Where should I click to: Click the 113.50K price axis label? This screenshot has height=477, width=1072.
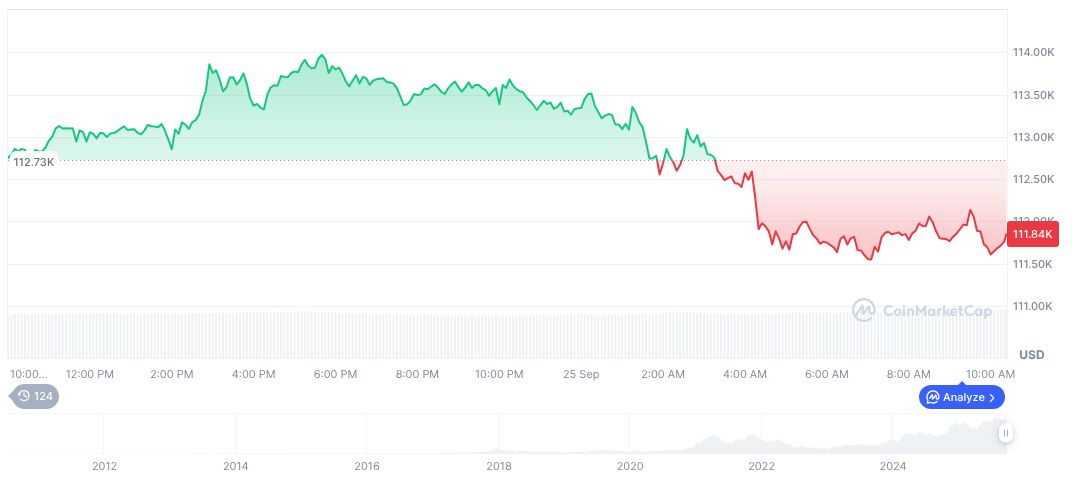pos(1033,95)
